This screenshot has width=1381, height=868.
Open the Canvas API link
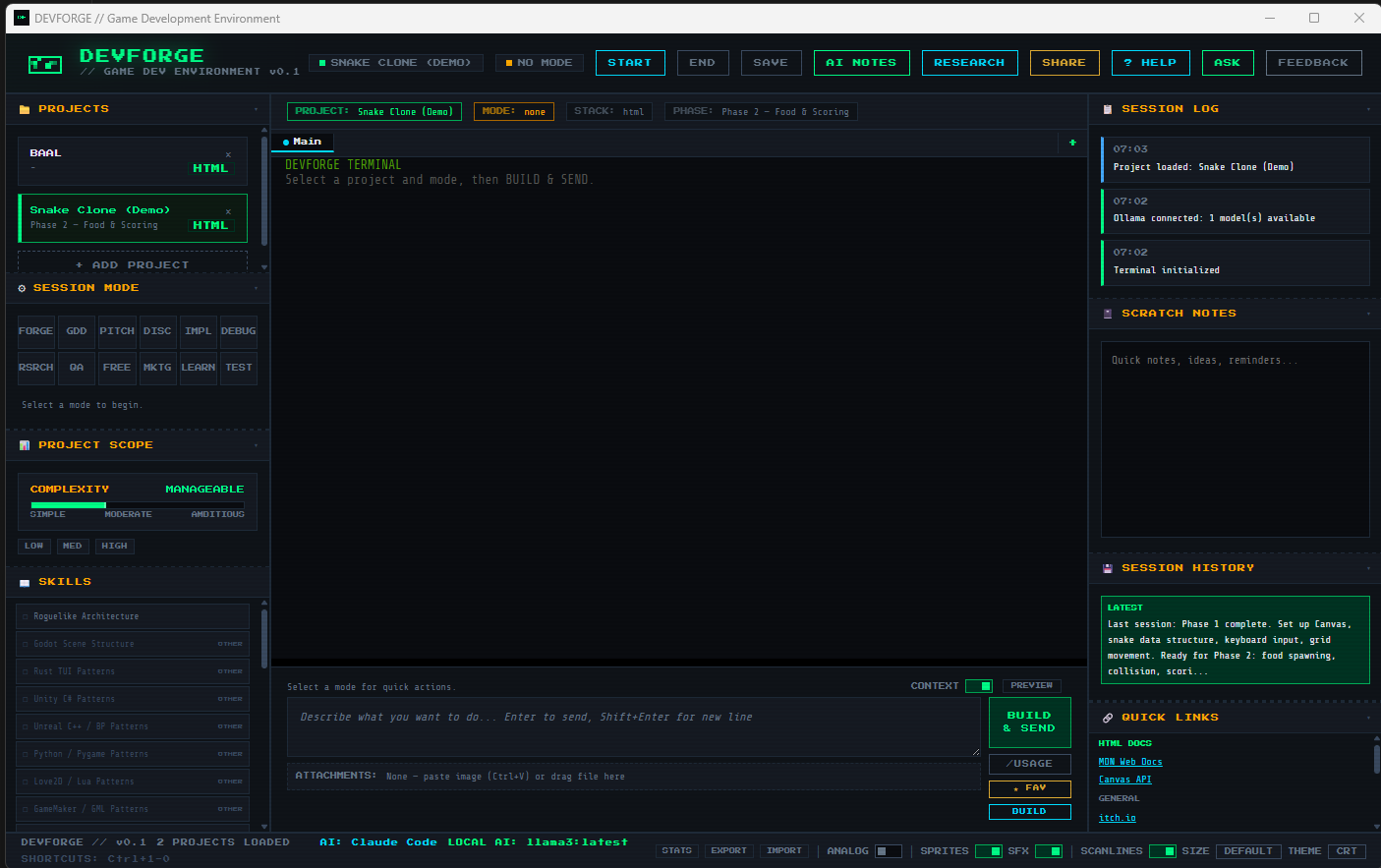coord(1125,780)
